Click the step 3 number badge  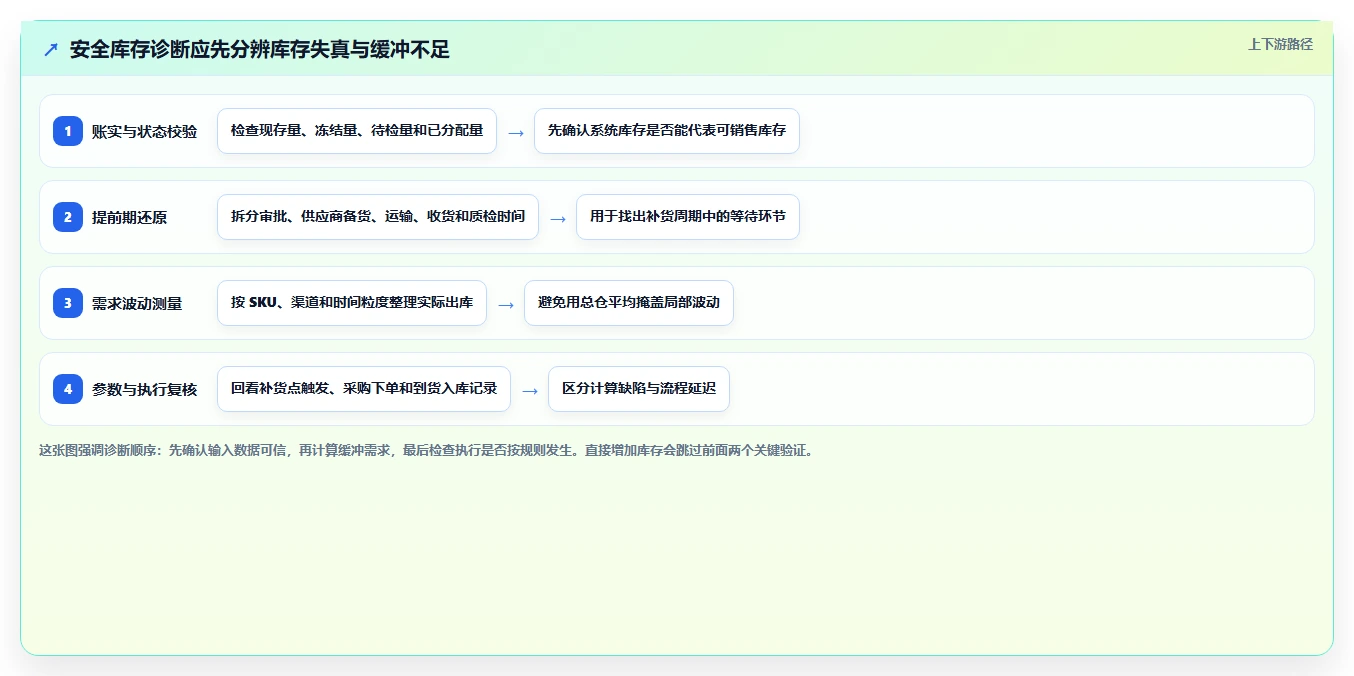[x=68, y=303]
